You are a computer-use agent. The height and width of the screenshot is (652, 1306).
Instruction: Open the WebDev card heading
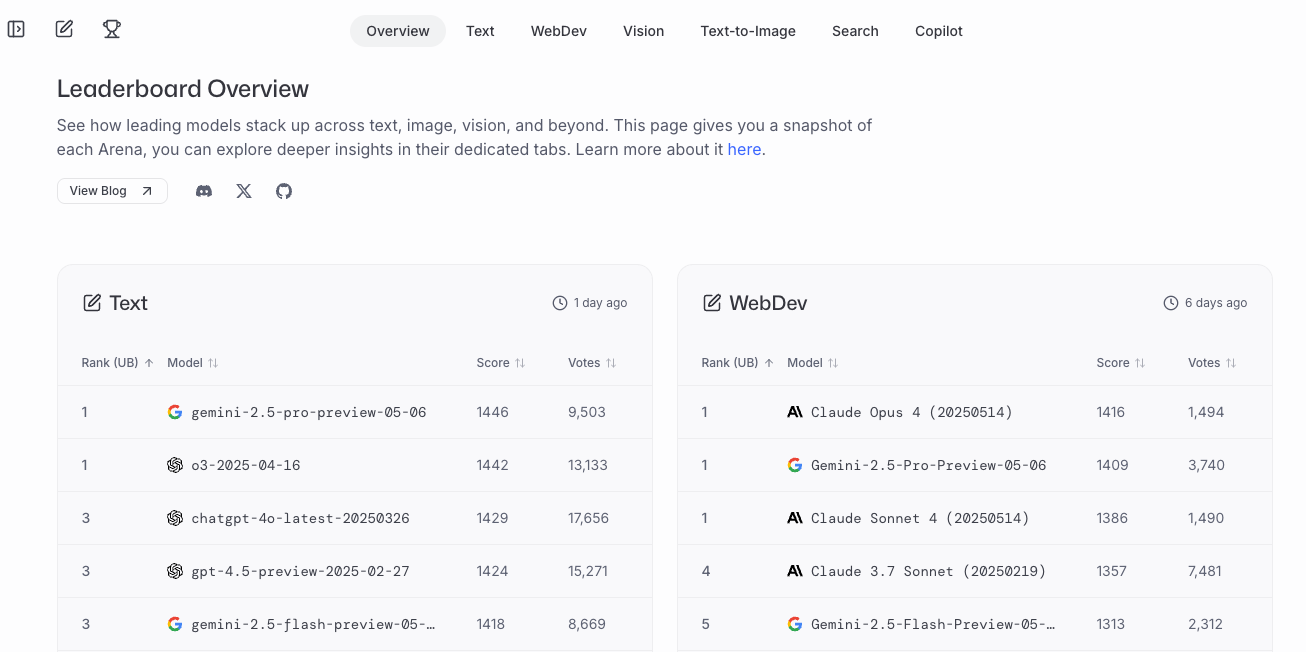coord(768,303)
